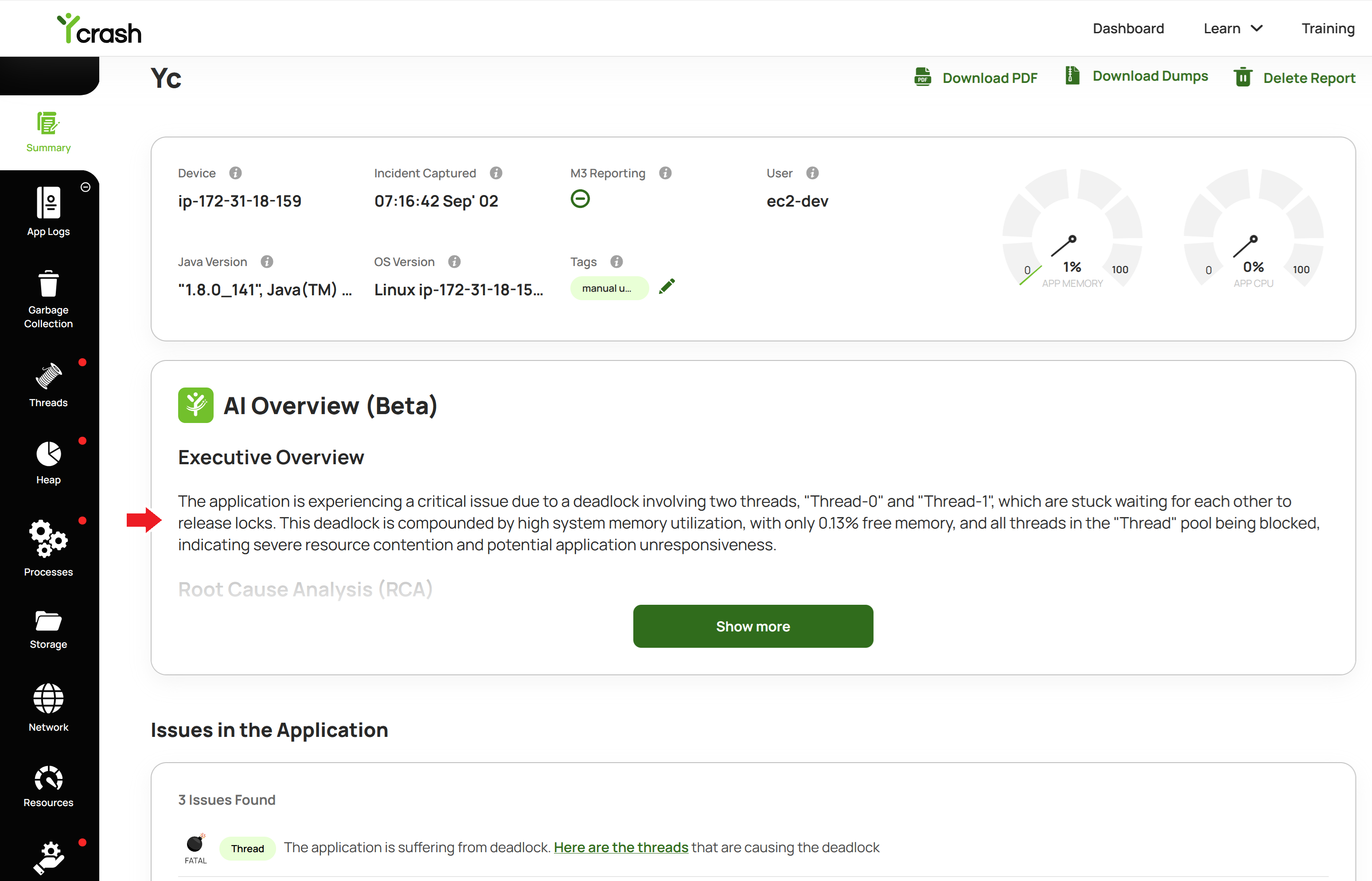Screen dimensions: 1372x881
Task: Open the Network sidebar section
Action: tap(49, 708)
